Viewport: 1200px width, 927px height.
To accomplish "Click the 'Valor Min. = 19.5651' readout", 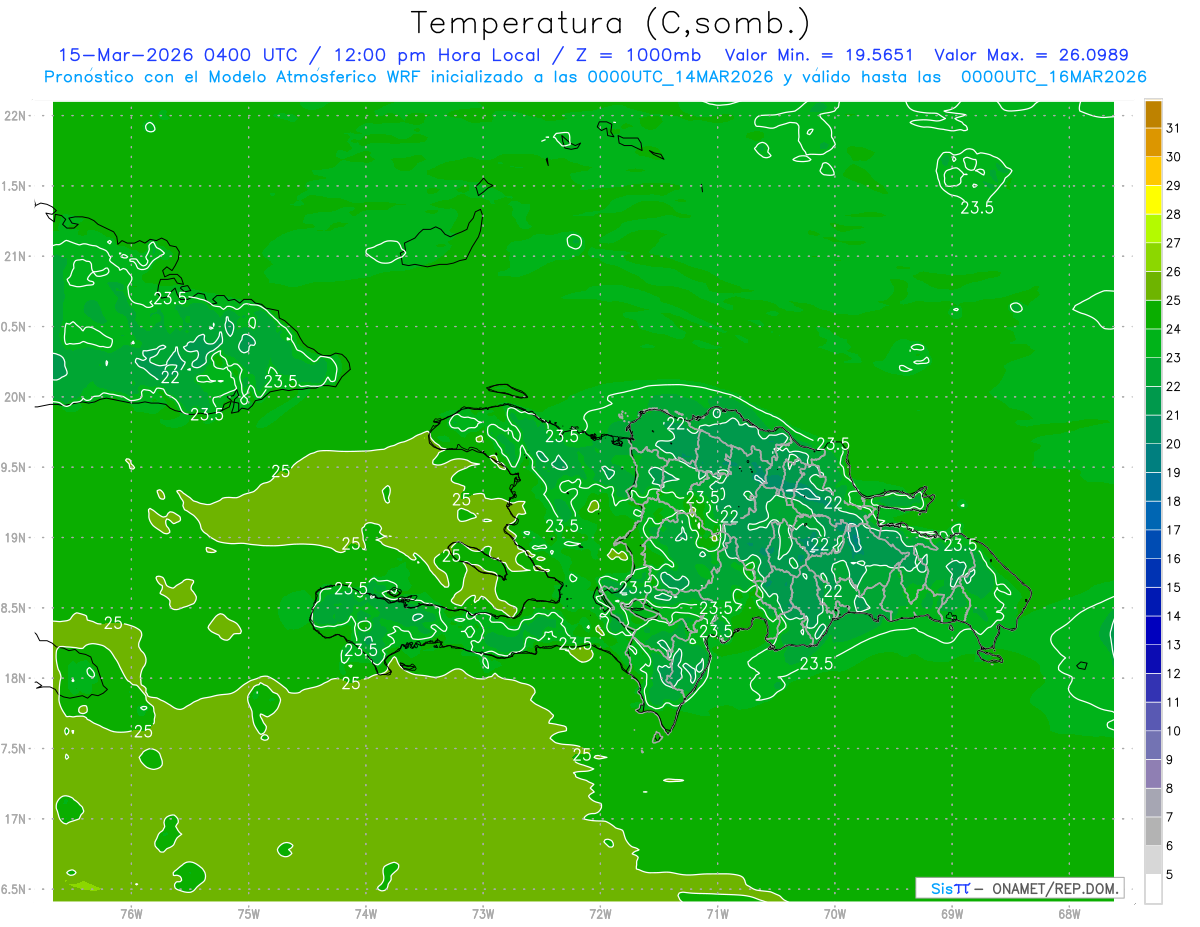I will 818,55.
